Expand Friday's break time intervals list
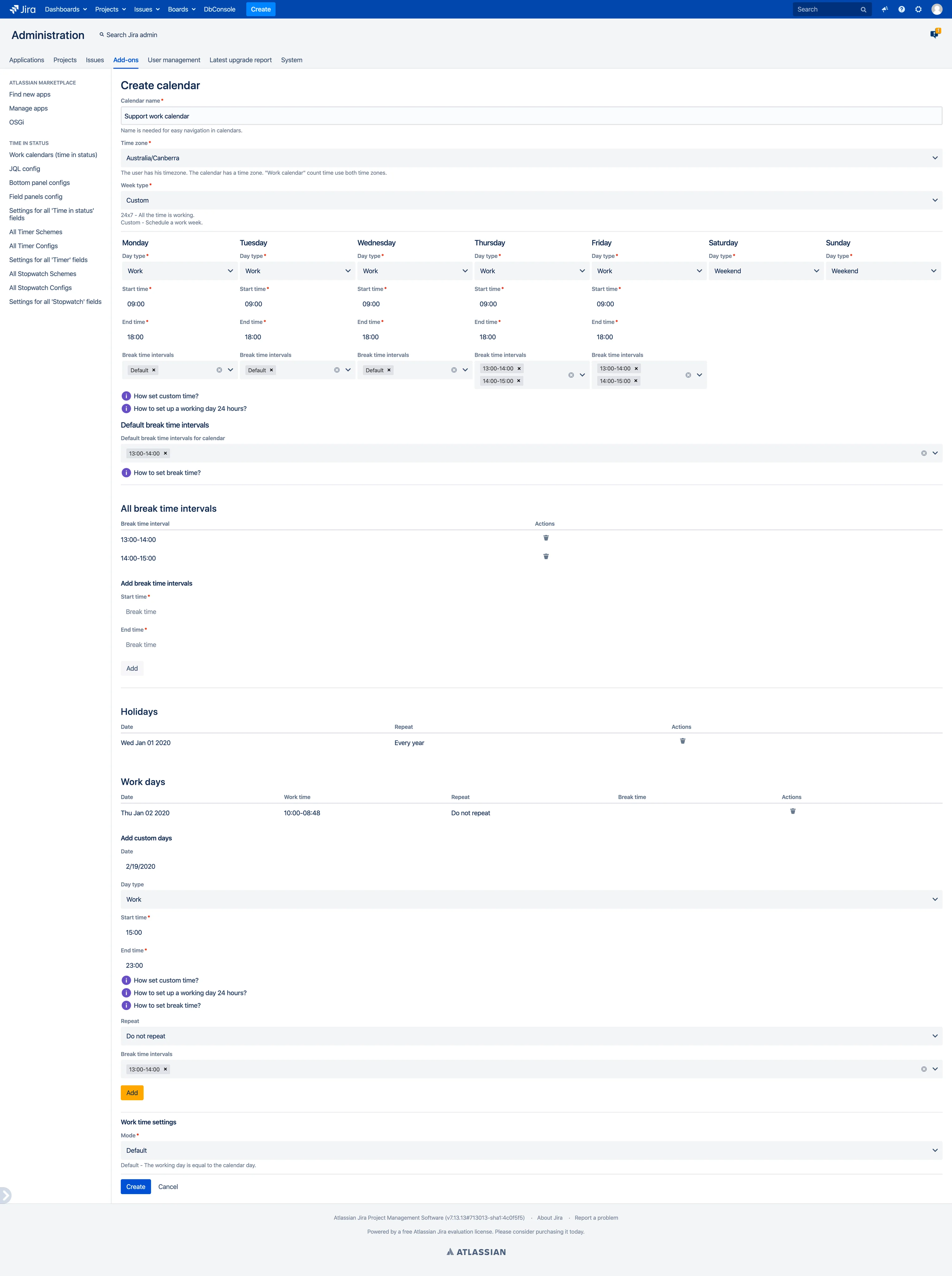Viewport: 952px width, 1276px height. coord(700,375)
